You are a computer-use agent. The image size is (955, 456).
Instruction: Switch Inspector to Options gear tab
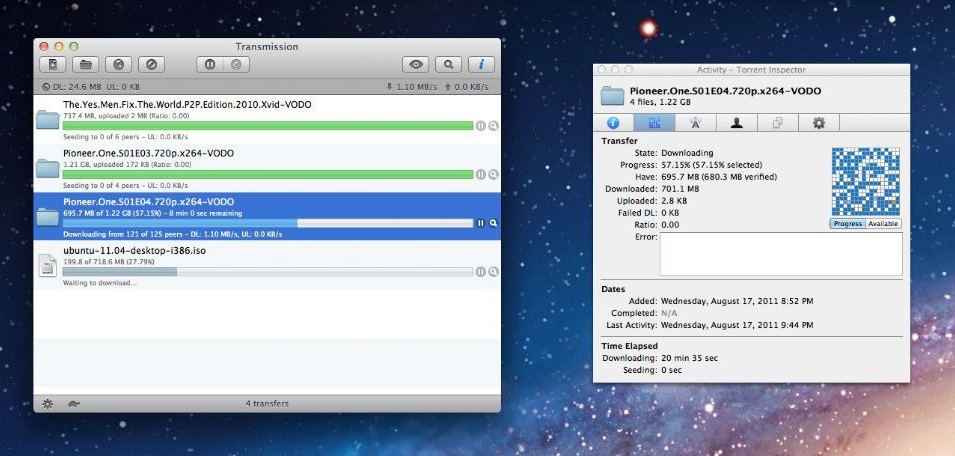[x=819, y=122]
